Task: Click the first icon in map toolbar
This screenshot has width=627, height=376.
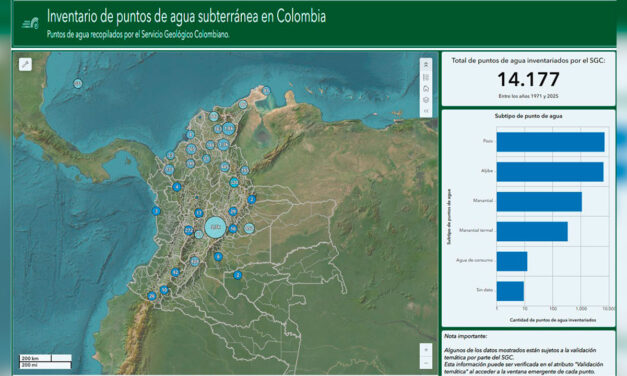Action: (x=426, y=65)
